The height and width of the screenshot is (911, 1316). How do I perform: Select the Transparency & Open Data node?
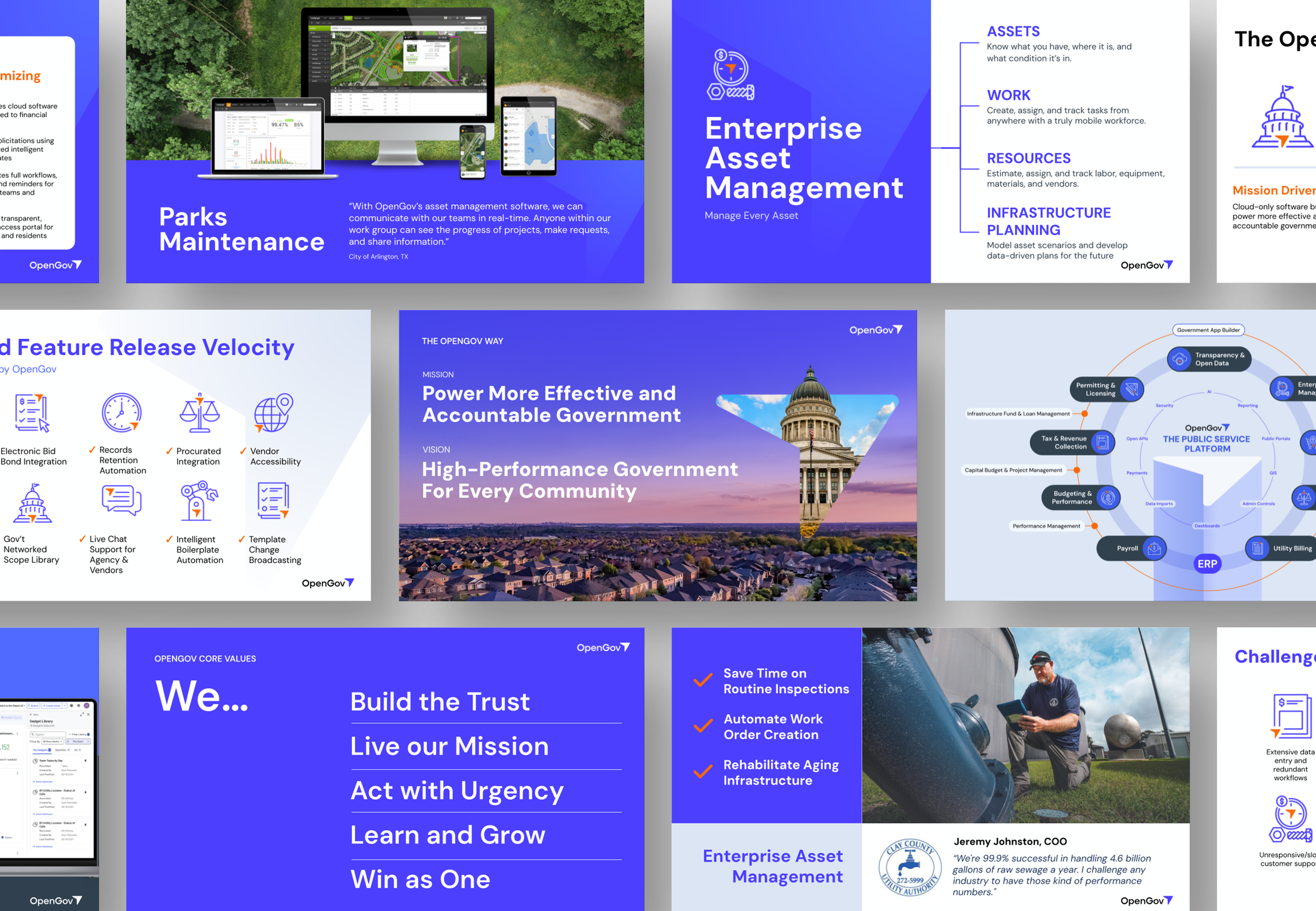point(1209,359)
